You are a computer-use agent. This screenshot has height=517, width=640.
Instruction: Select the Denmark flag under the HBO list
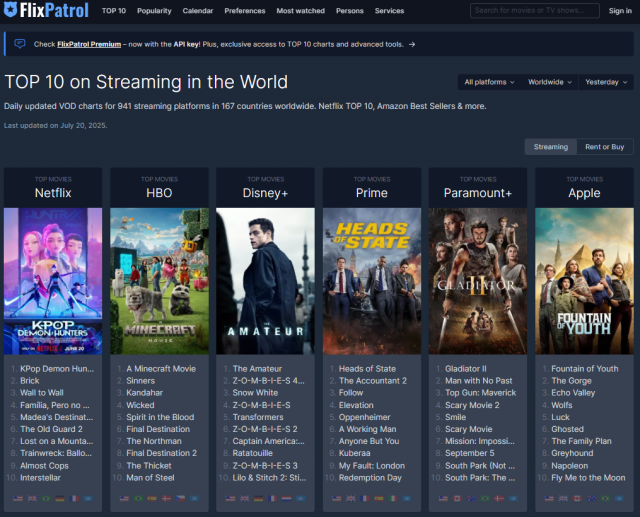[x=167, y=498]
